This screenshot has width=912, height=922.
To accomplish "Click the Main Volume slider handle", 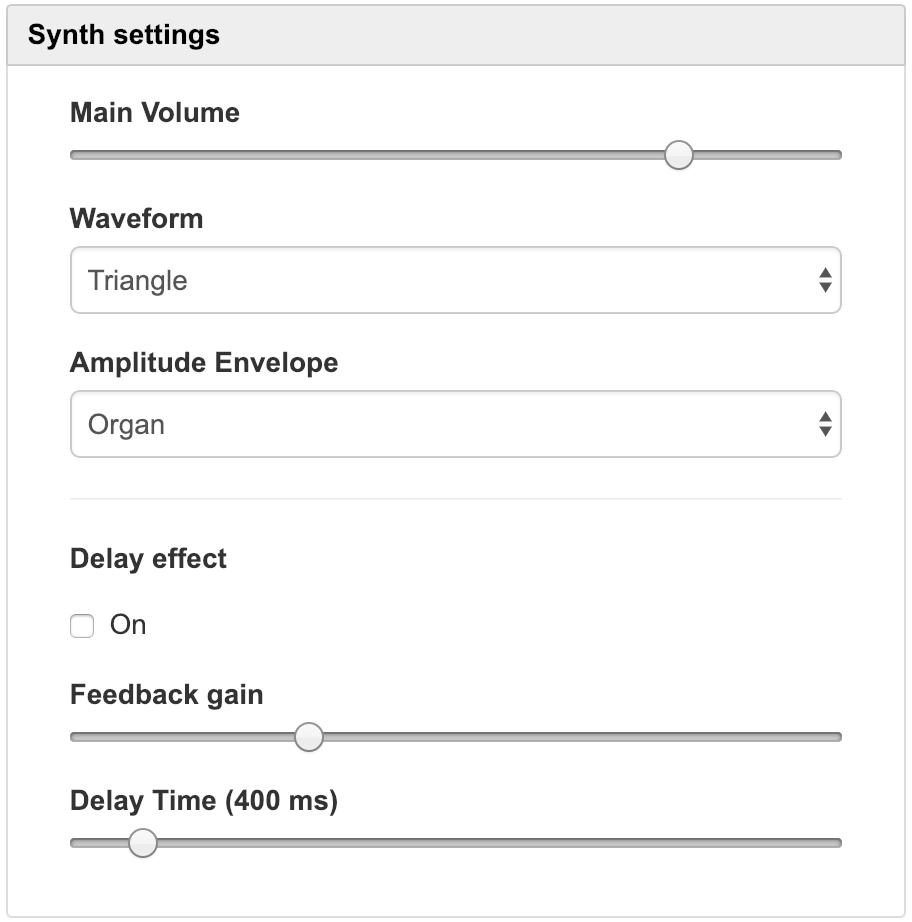I will (678, 155).
